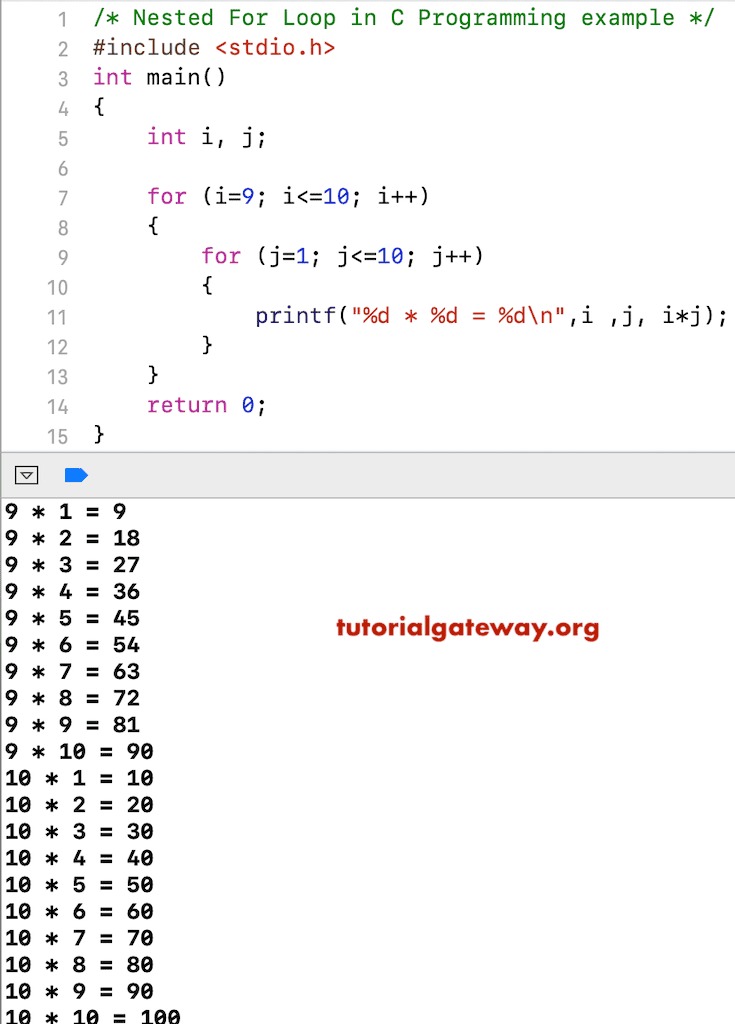Click the output line '9 * 5 = 45'
The image size is (735, 1024).
pyautogui.click(x=73, y=618)
